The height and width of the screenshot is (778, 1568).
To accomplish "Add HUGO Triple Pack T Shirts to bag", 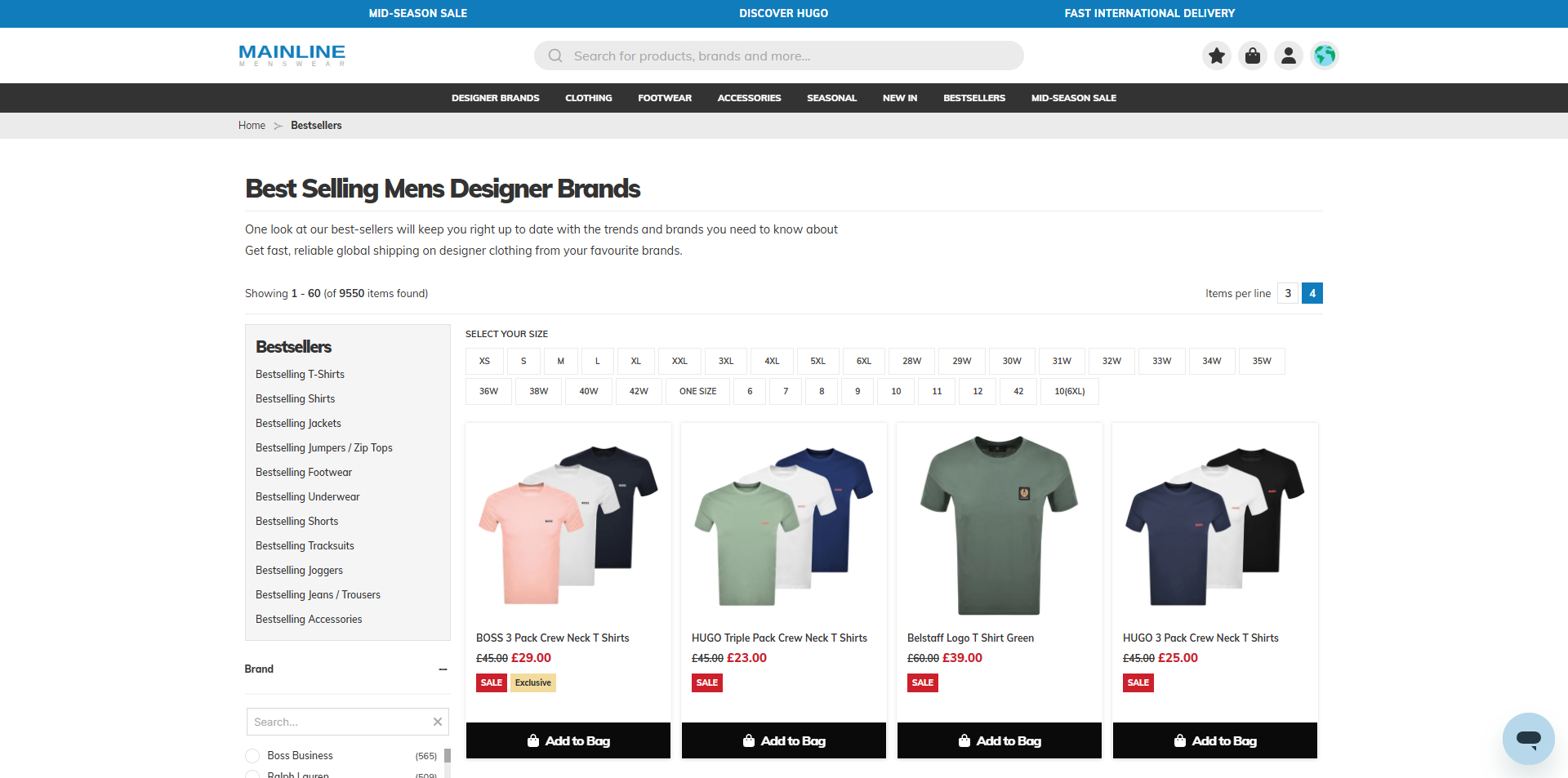I will [784, 740].
